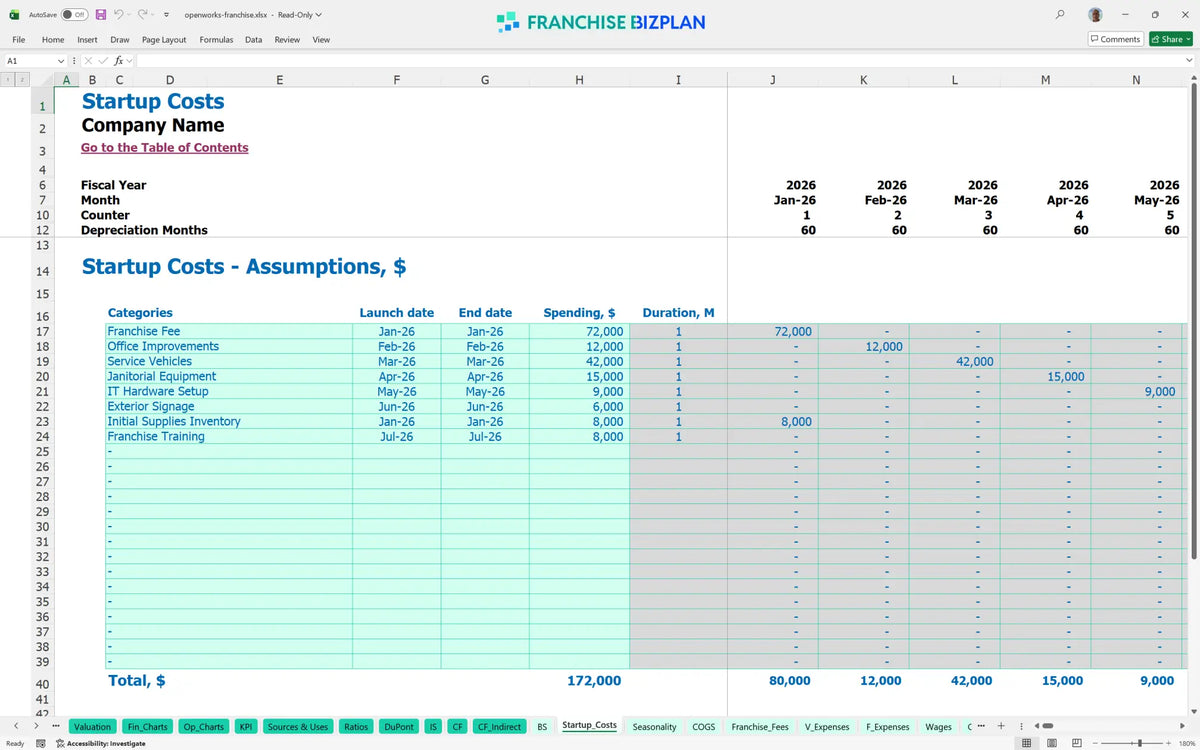Open the Review ribbon tab
This screenshot has width=1200, height=750.
[287, 40]
